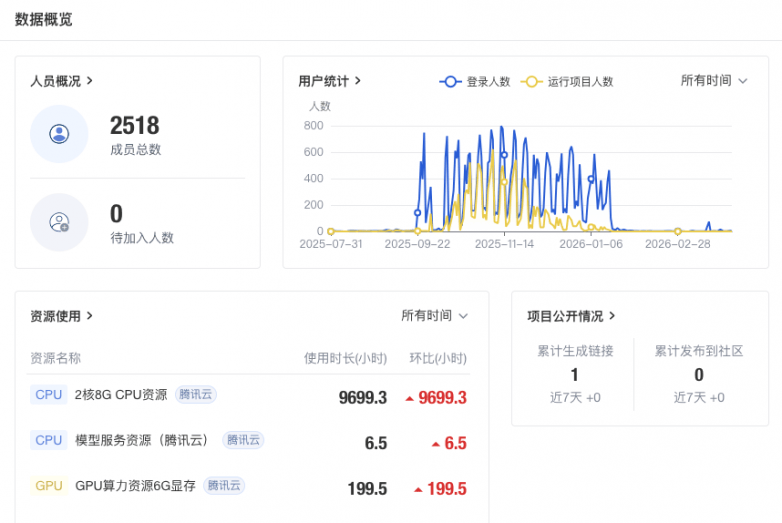Click the 腾讯云 badge beside 模型服务资源
The width and height of the screenshot is (782, 523).
coord(243,440)
